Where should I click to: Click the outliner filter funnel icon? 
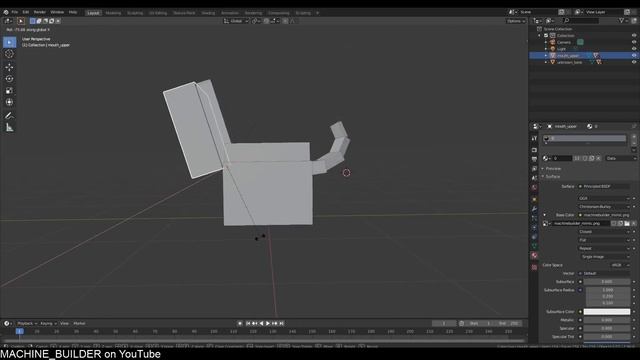coord(621,20)
